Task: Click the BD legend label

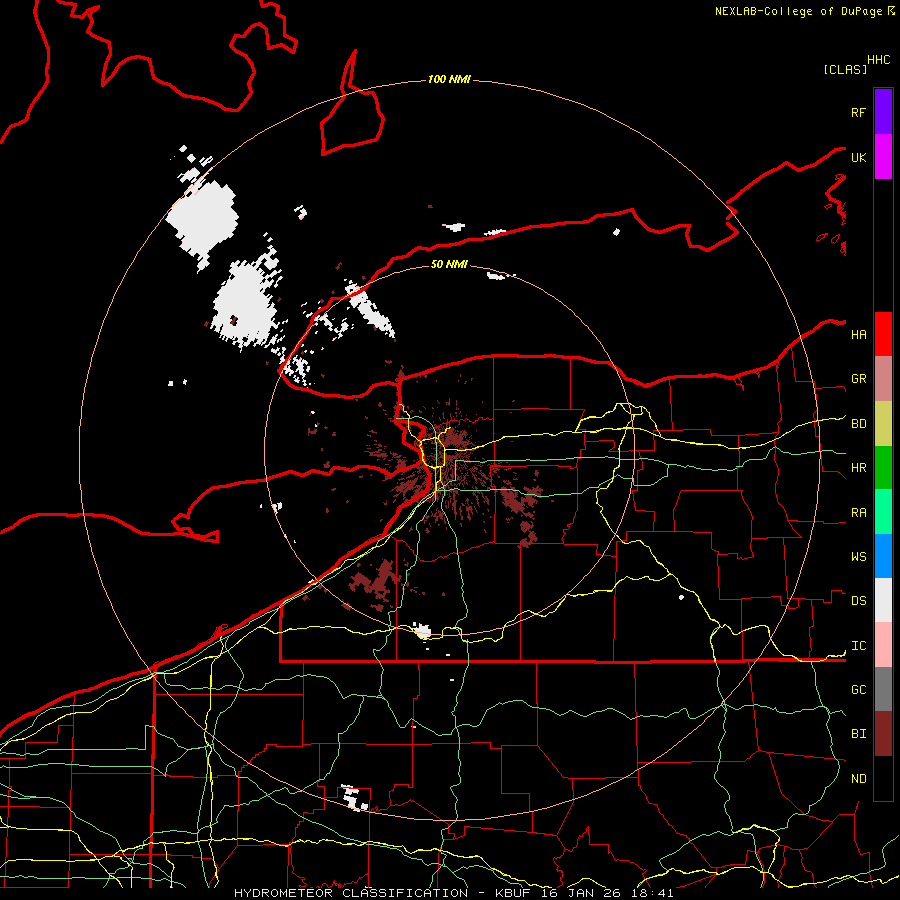Action: click(x=858, y=424)
